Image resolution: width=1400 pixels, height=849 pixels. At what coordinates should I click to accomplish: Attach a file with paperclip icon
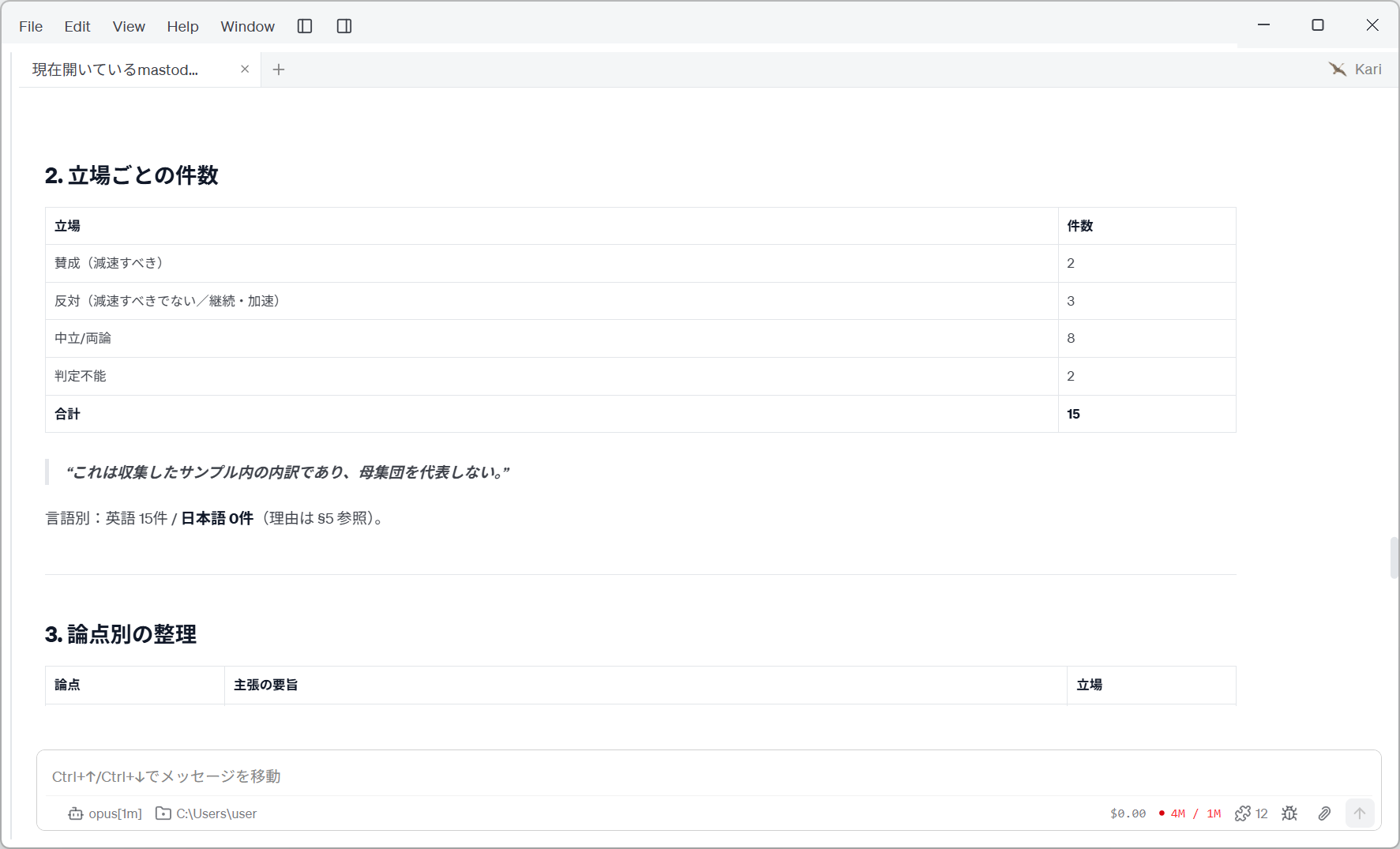click(x=1324, y=813)
